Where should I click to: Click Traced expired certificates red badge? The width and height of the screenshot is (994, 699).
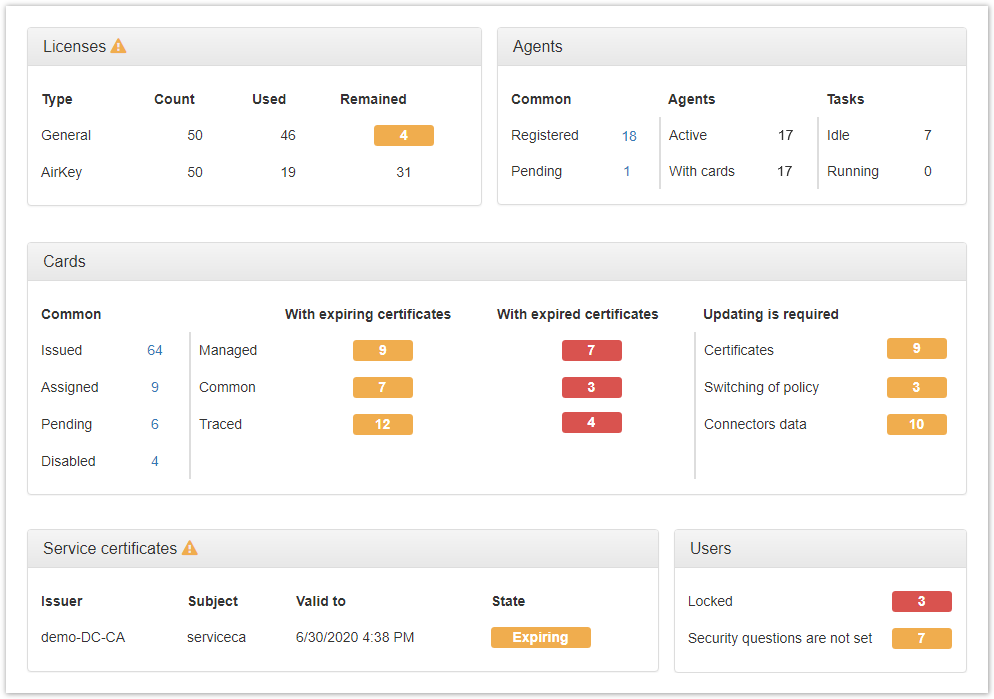591,423
